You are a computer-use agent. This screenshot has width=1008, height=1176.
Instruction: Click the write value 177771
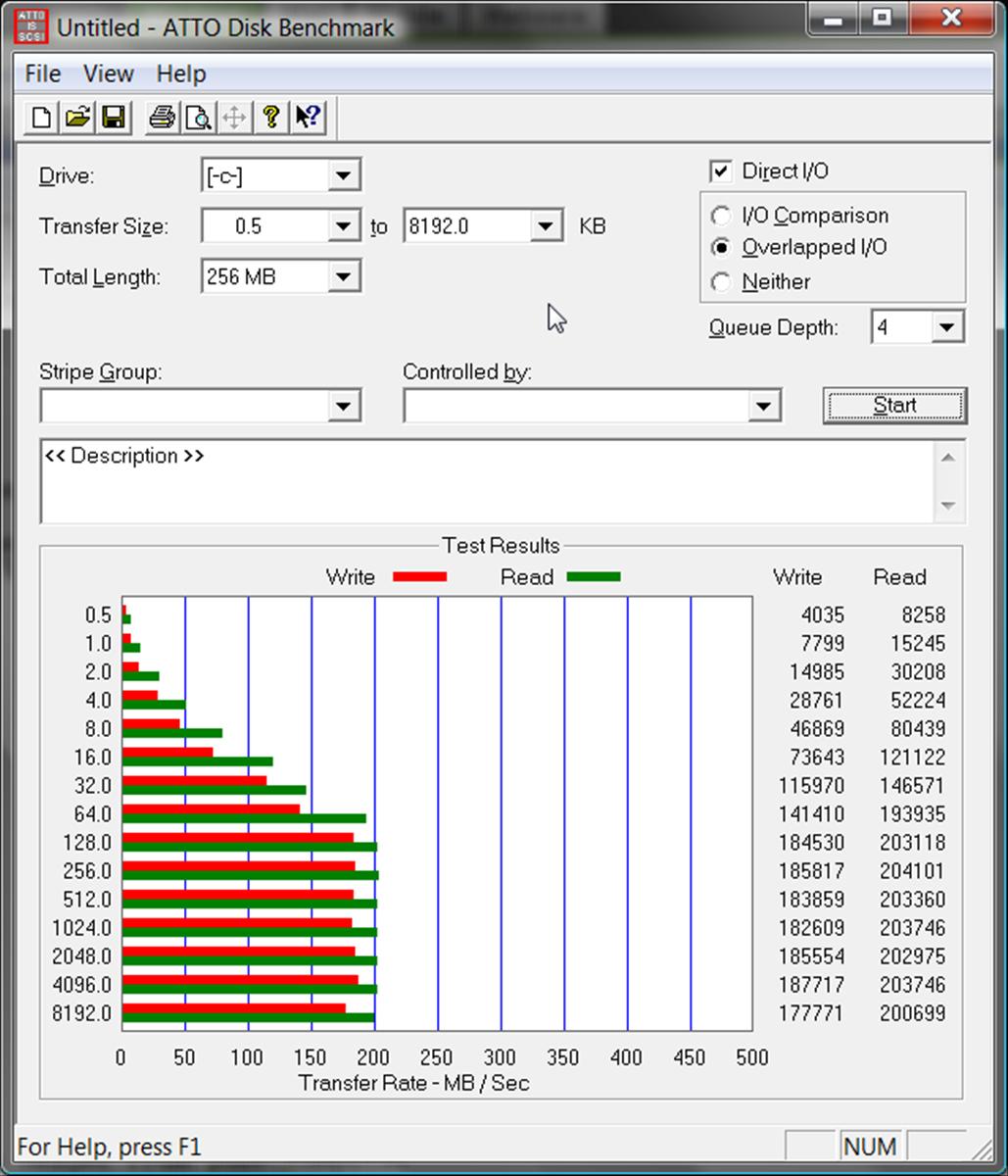(x=811, y=1013)
